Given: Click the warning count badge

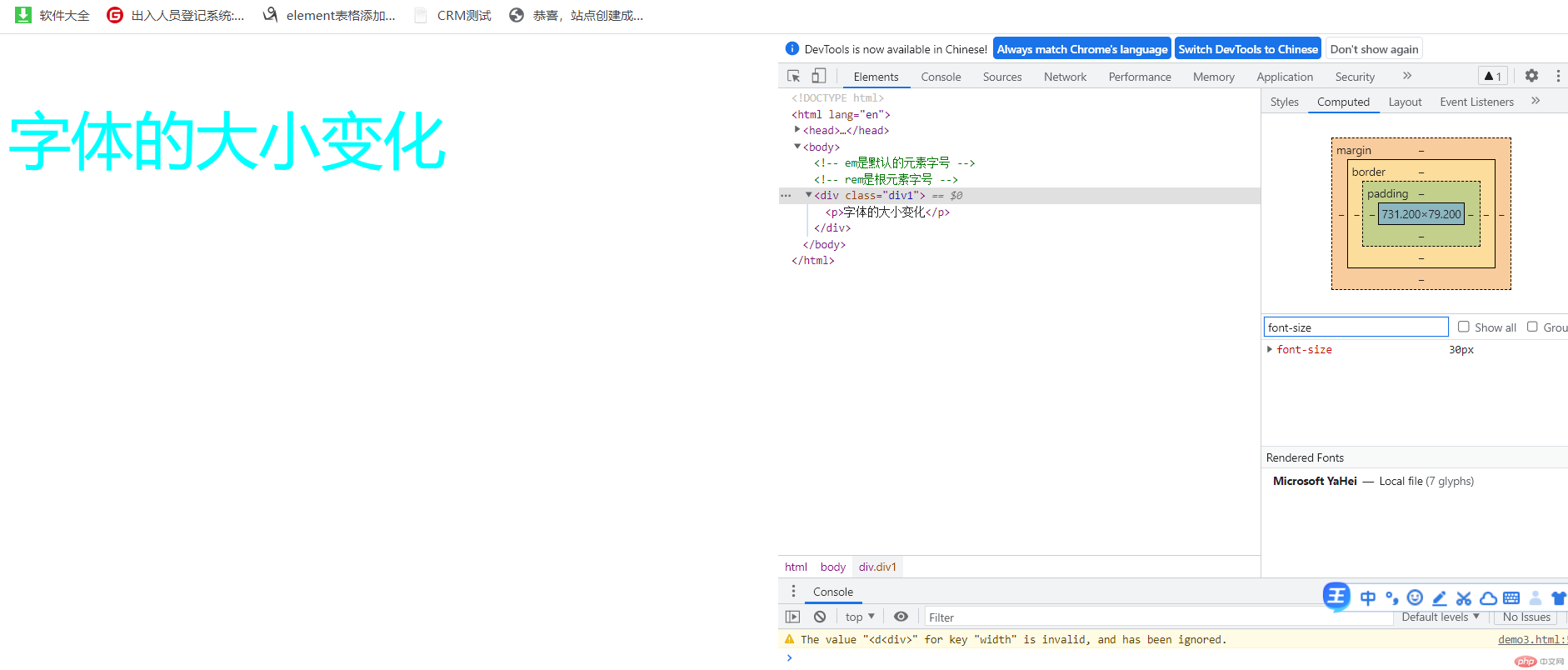Looking at the screenshot, I should 1493,76.
